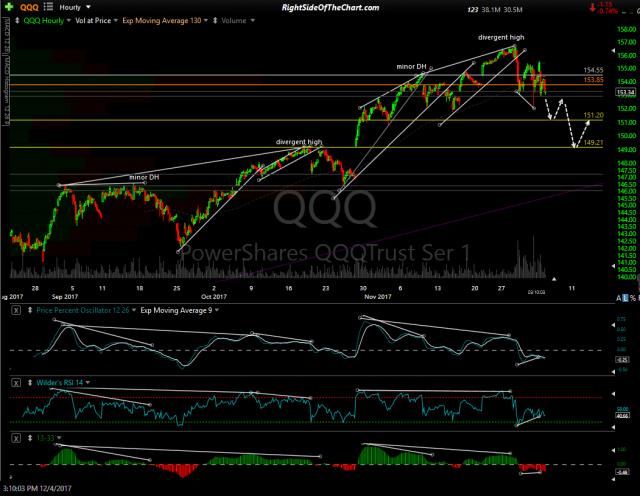Click the Sep 2017 label on the time axis
The height and width of the screenshot is (496, 640).
tap(65, 297)
